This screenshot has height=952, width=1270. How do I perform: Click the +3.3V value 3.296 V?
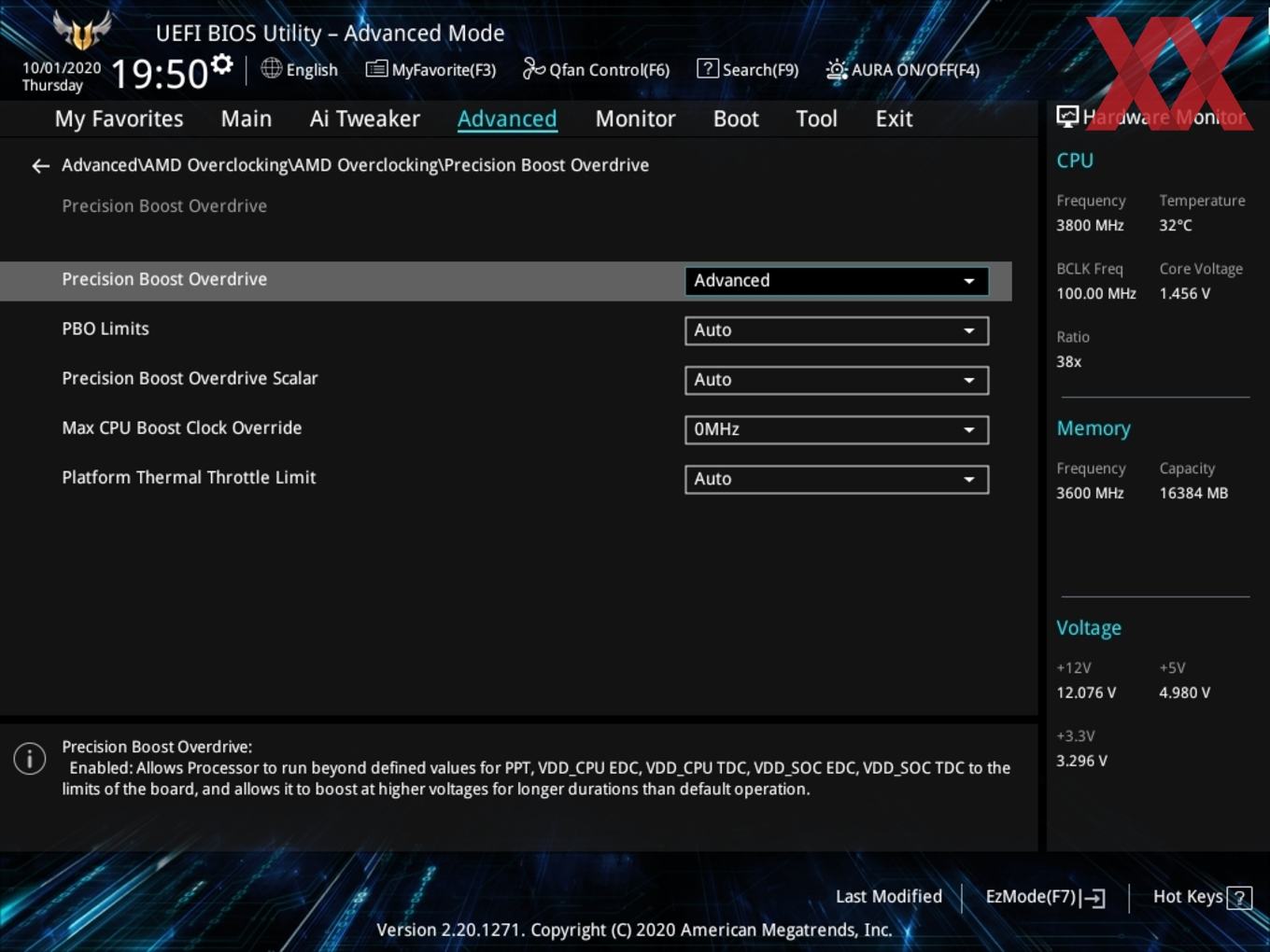coord(1081,761)
